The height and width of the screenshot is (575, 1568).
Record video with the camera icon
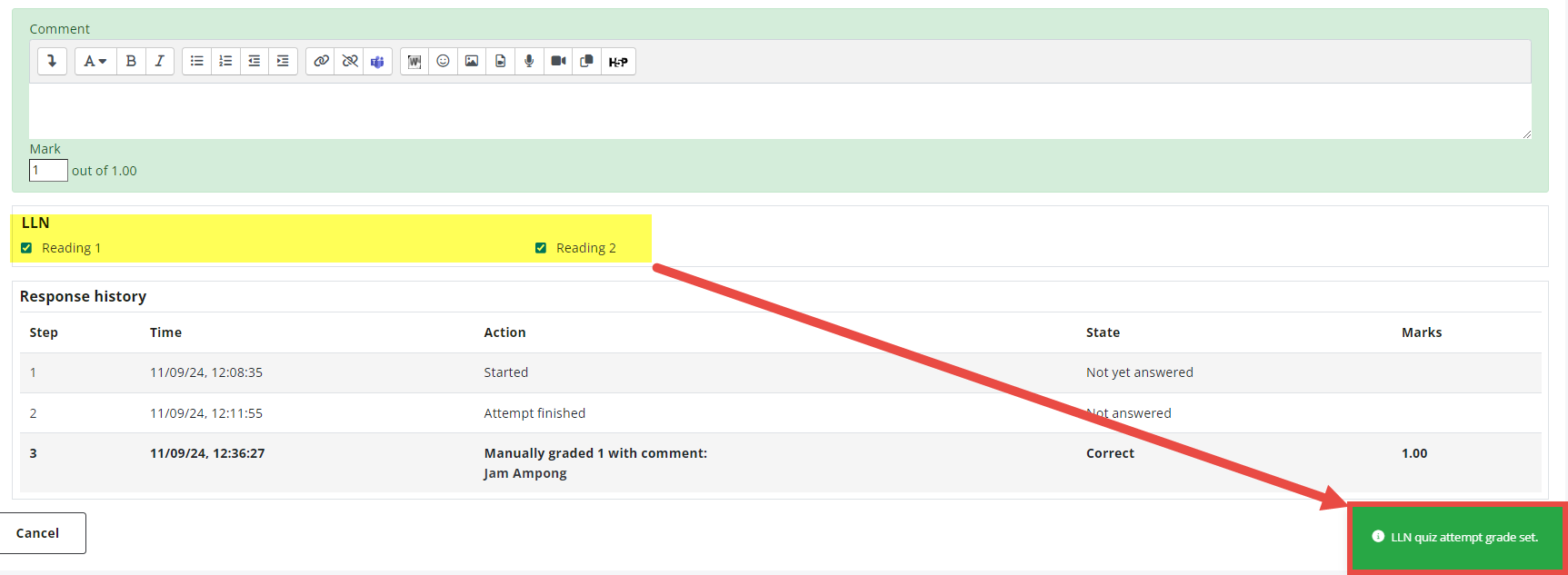click(x=558, y=61)
